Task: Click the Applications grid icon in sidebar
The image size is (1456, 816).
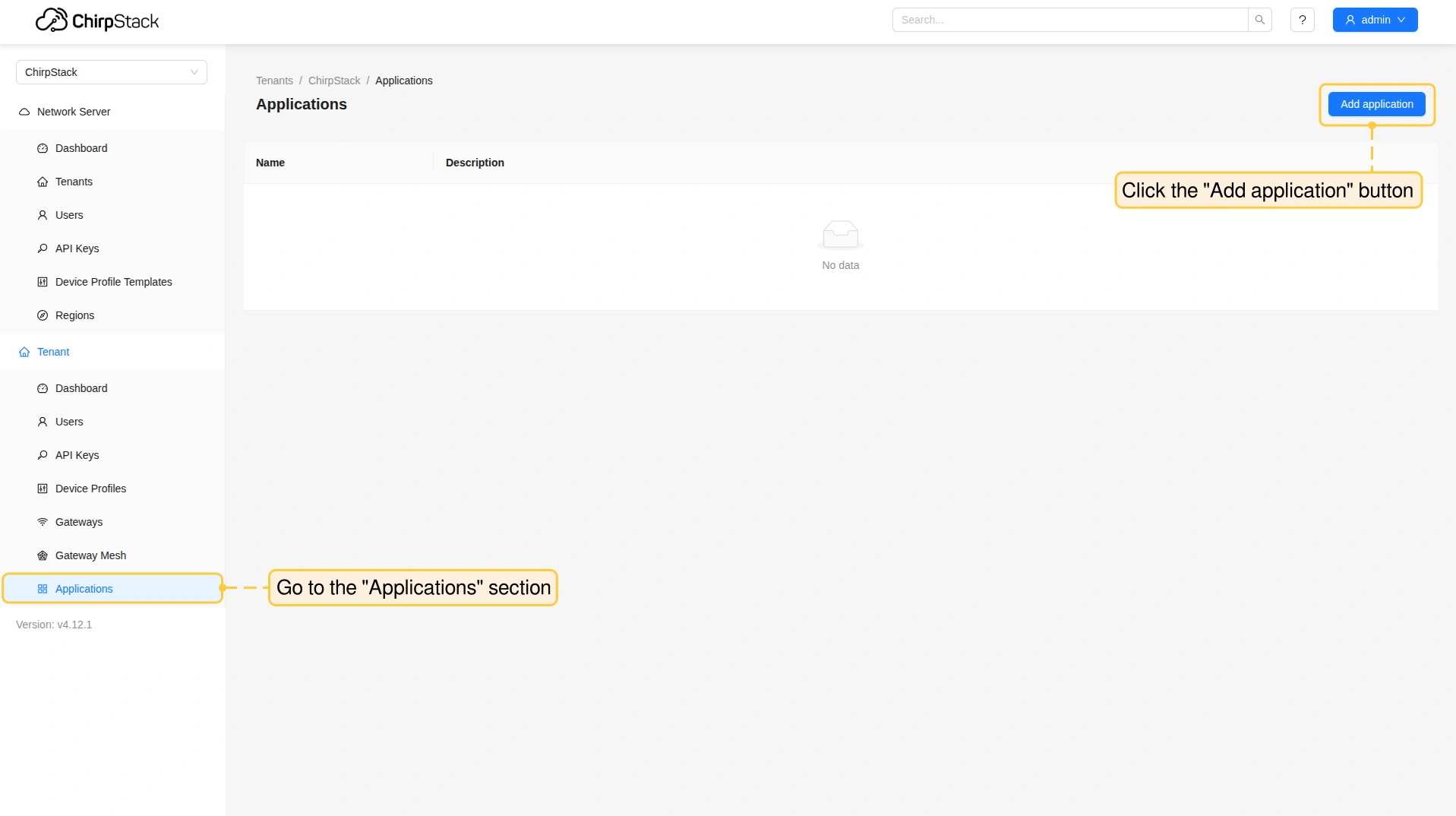Action: coord(43,589)
